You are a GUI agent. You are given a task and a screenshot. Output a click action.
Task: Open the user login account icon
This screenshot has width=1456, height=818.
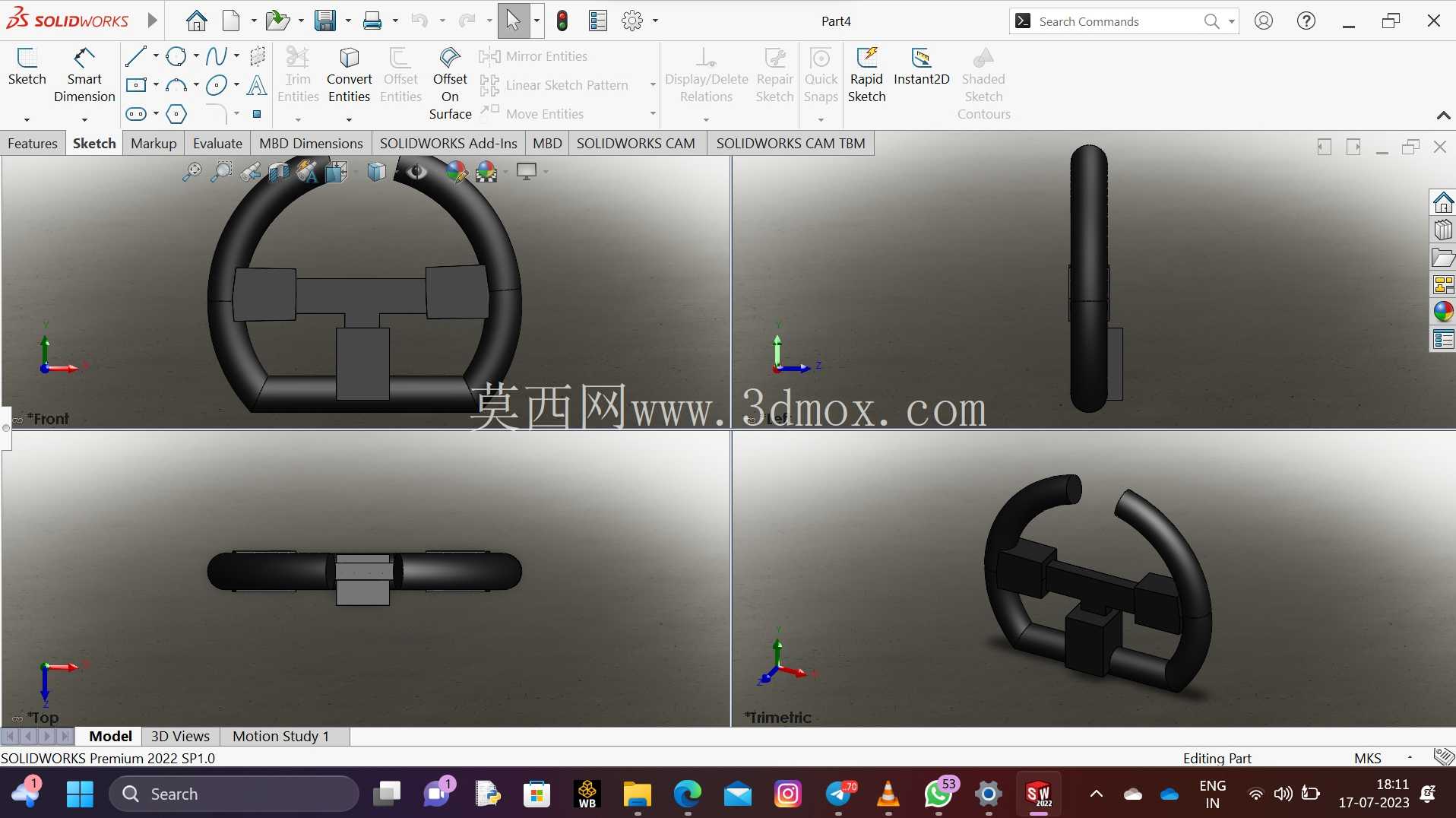click(1264, 21)
